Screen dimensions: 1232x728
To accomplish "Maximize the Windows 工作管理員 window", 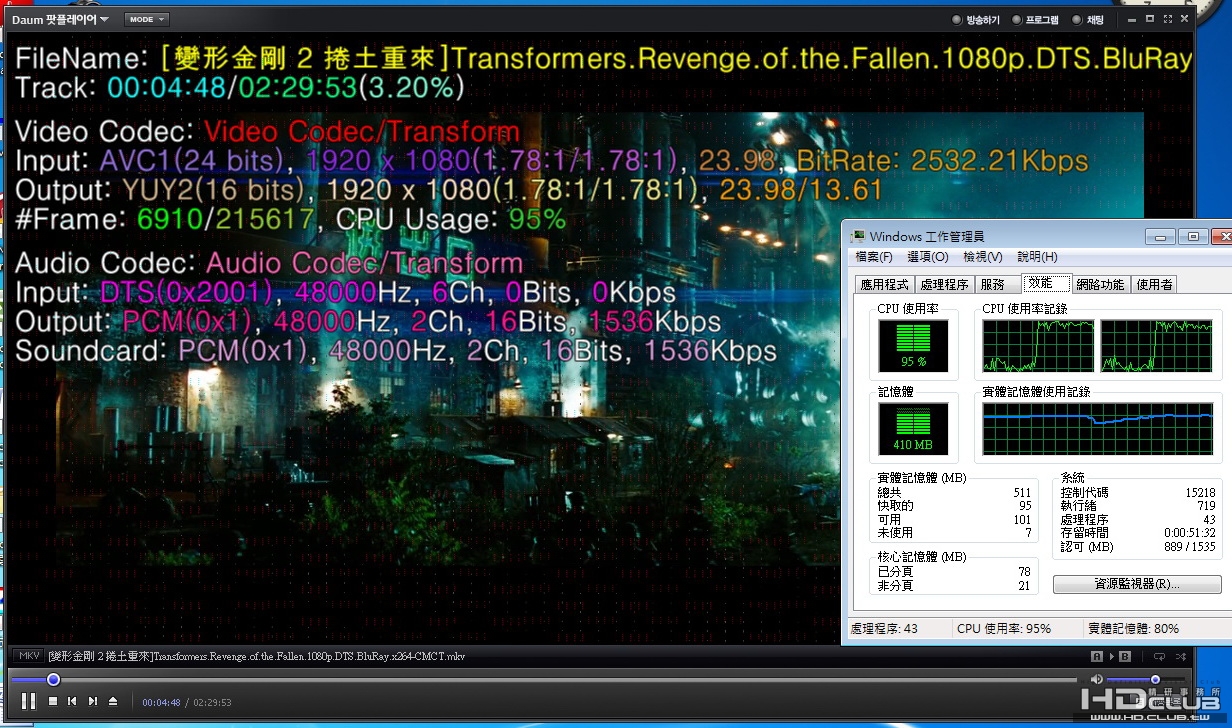I will coord(1192,237).
